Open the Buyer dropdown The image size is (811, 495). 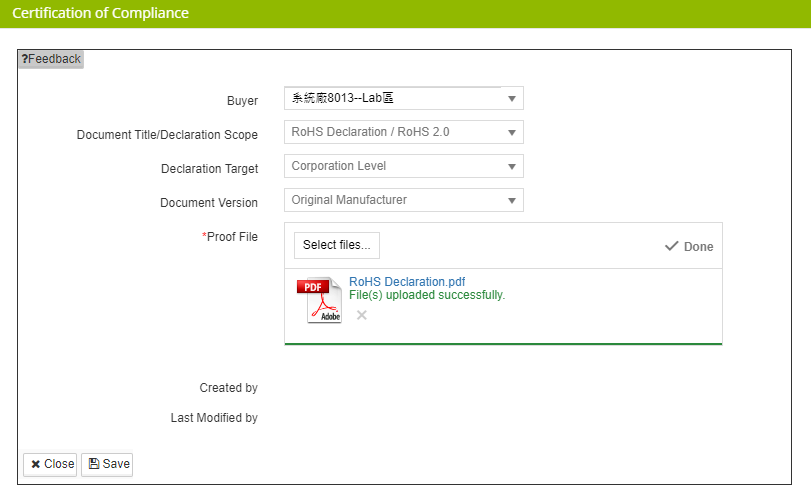coord(403,99)
